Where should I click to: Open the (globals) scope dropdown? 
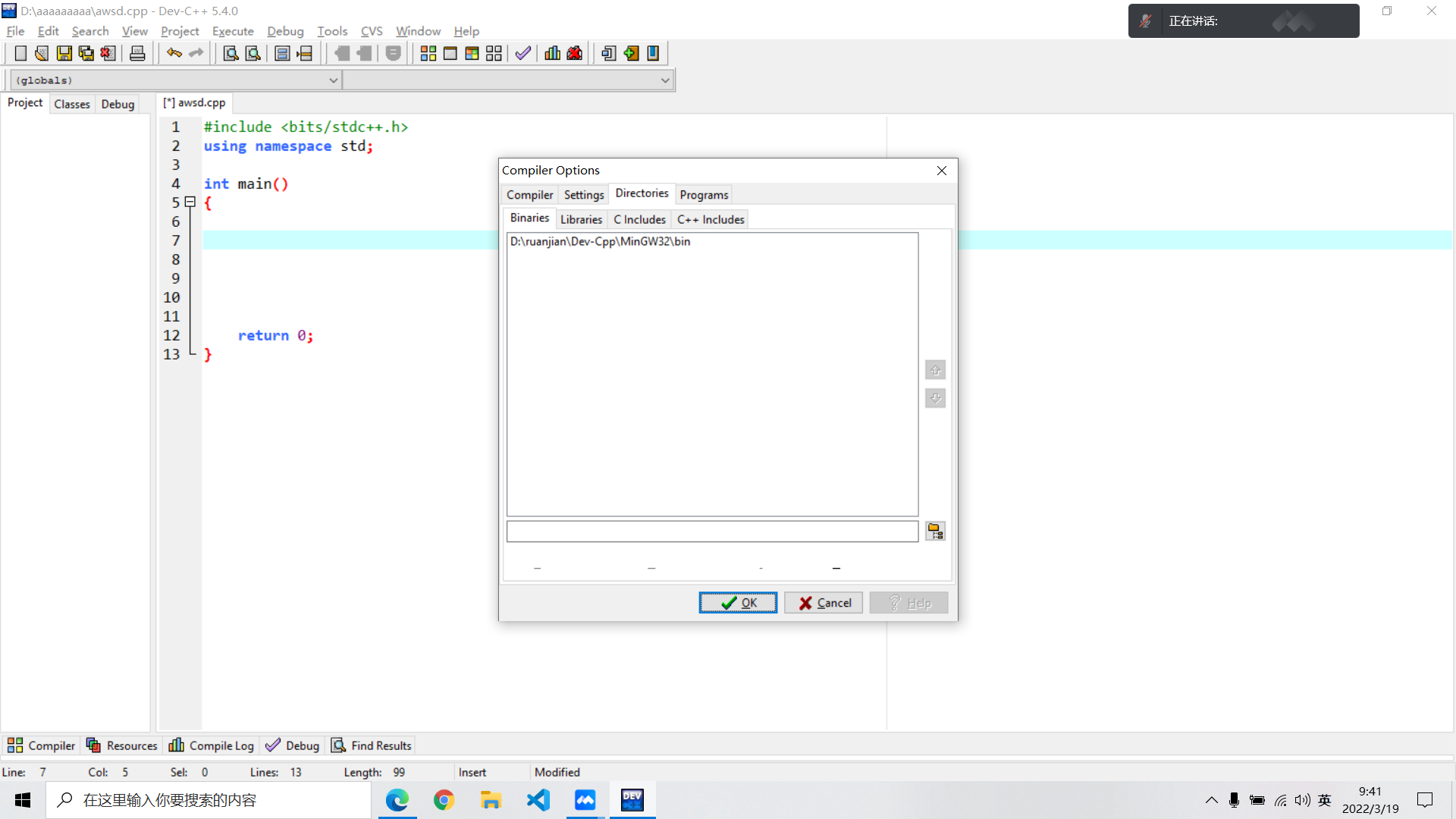(x=334, y=80)
